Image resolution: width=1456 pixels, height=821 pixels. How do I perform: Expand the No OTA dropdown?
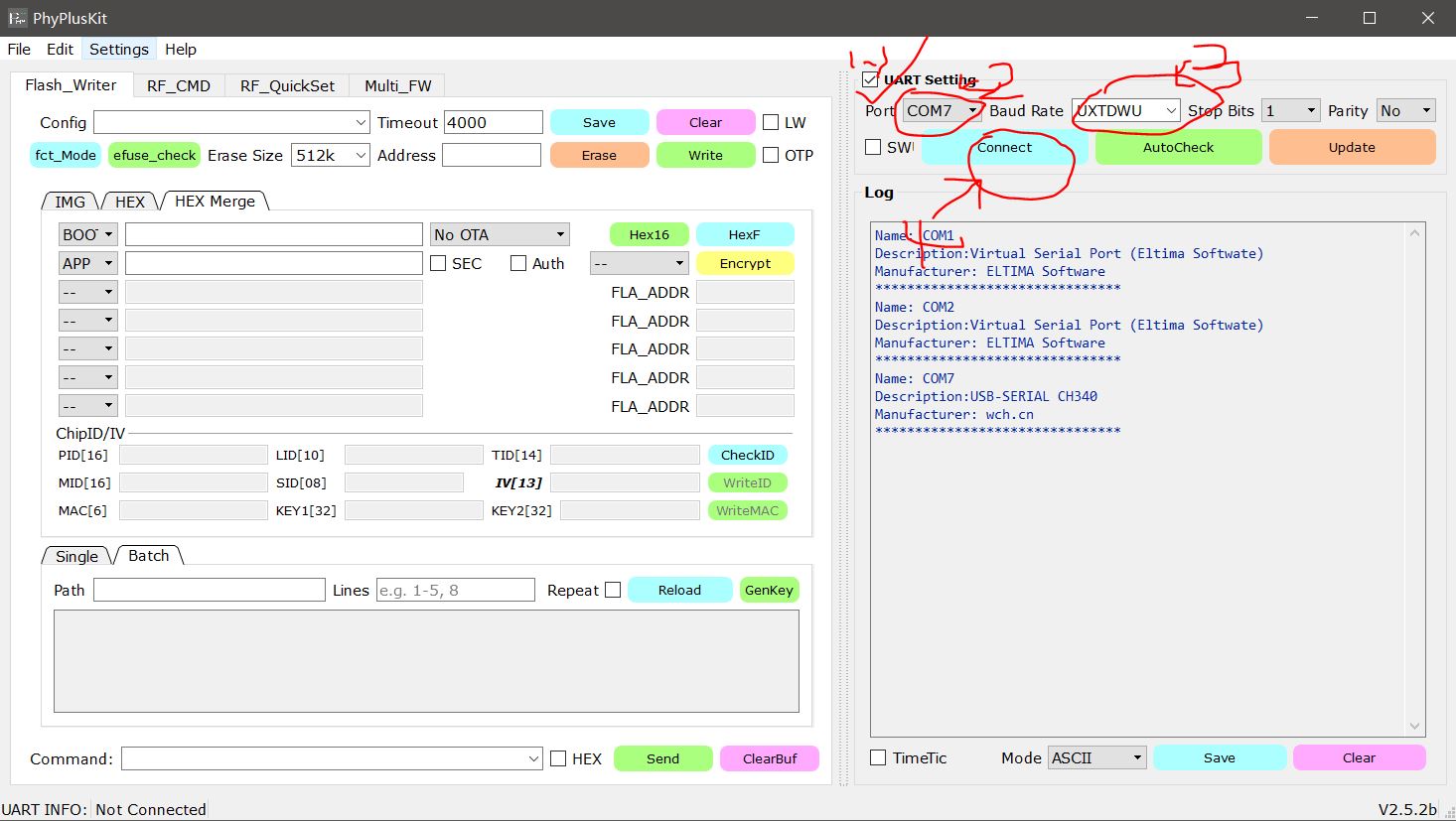[500, 234]
